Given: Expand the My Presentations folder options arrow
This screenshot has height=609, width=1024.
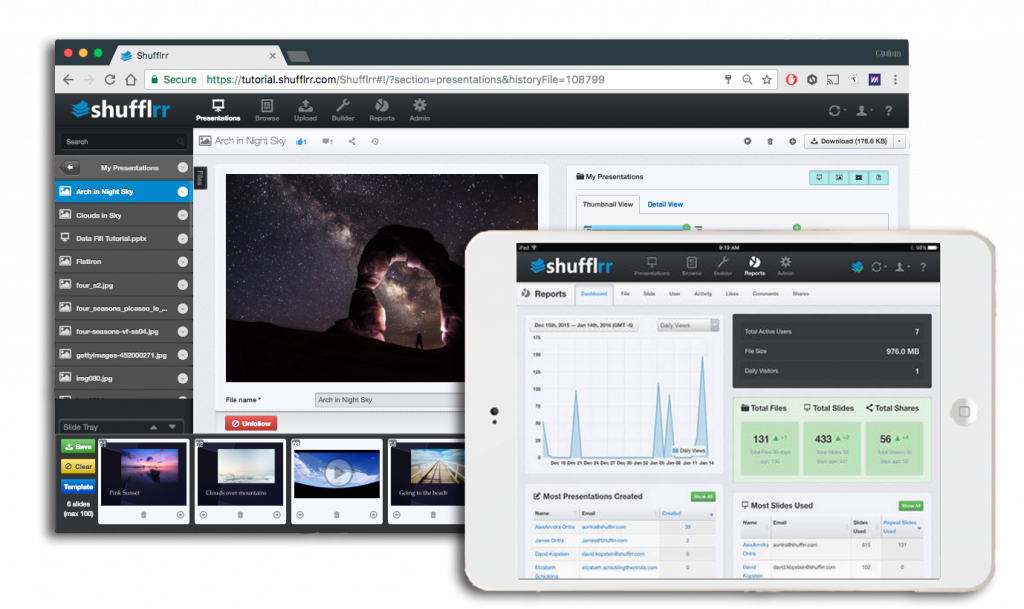Looking at the screenshot, I should pos(183,168).
